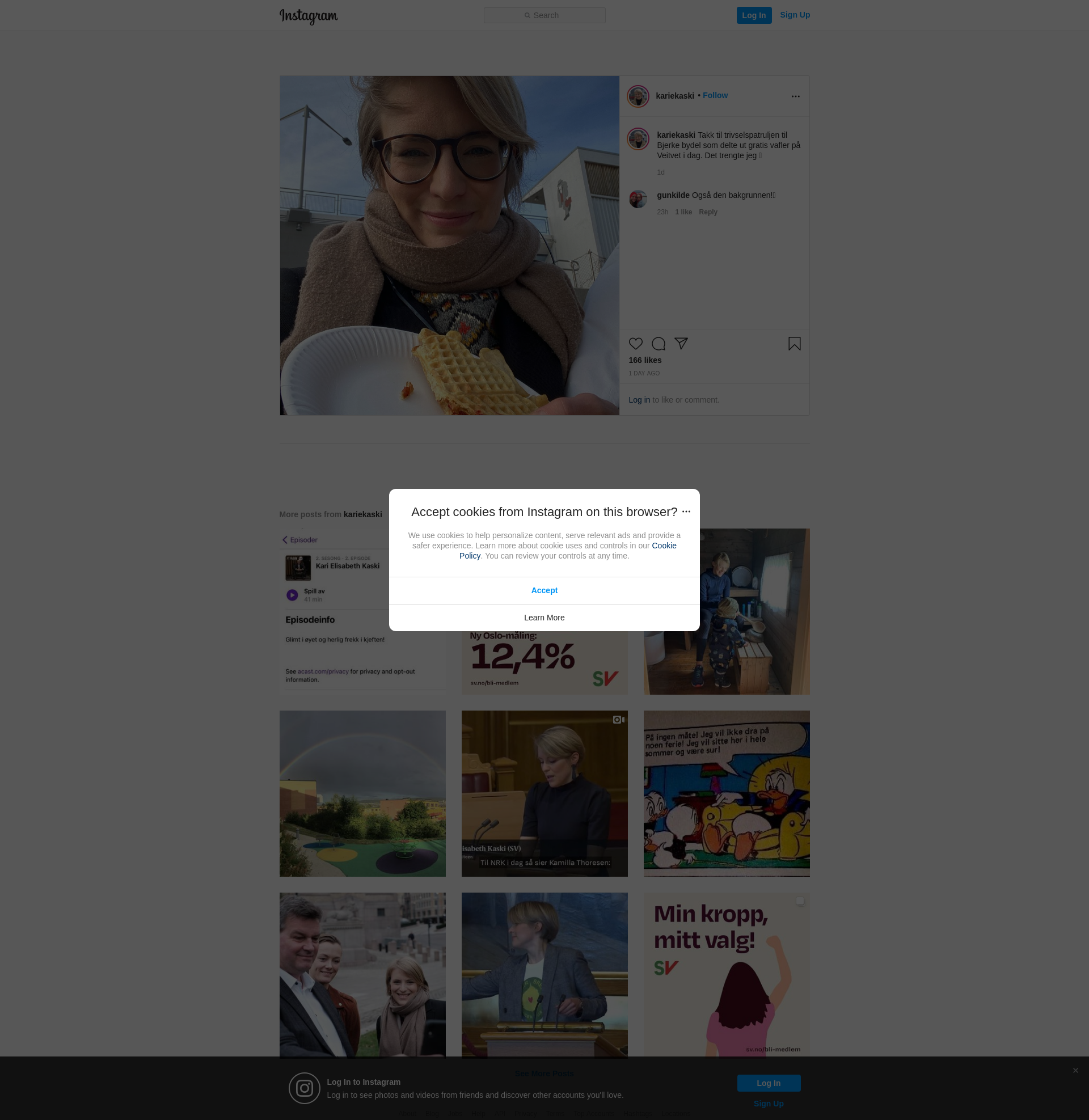The image size is (1089, 1120).
Task: Click the heart like icon
Action: (635, 344)
